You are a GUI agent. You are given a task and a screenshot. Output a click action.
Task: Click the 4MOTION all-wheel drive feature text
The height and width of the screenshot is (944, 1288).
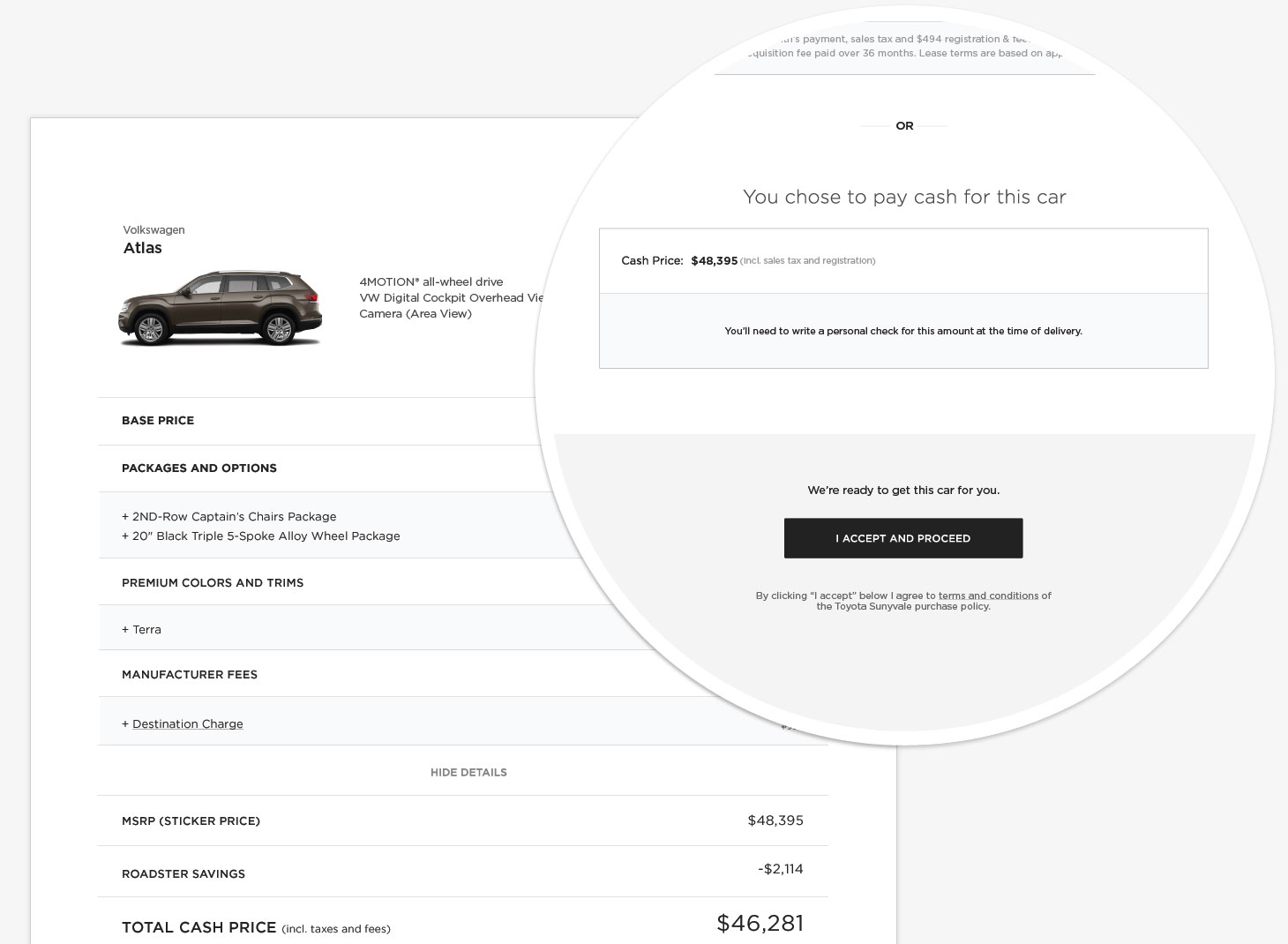431,281
